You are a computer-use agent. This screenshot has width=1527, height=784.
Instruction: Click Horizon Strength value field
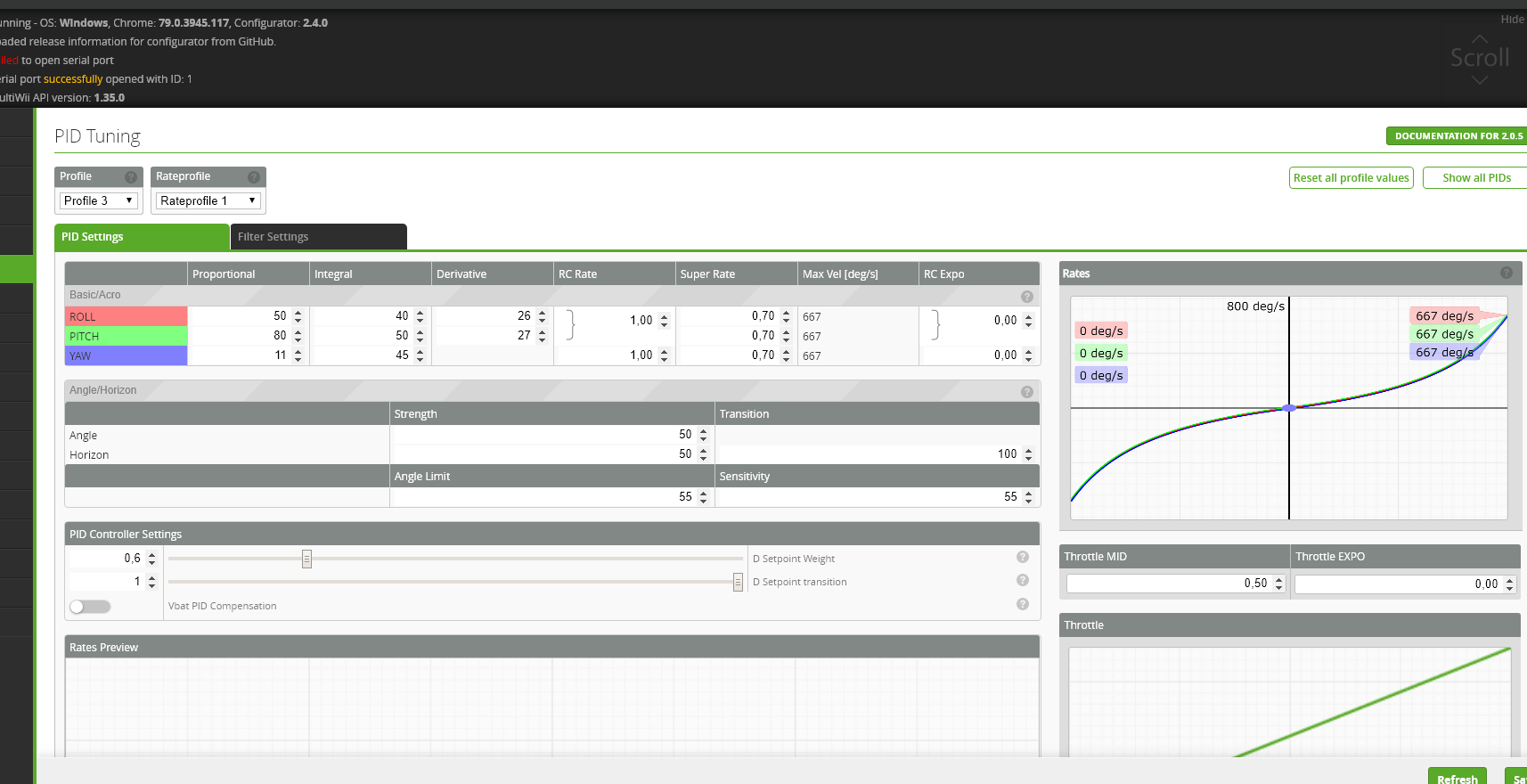(551, 454)
